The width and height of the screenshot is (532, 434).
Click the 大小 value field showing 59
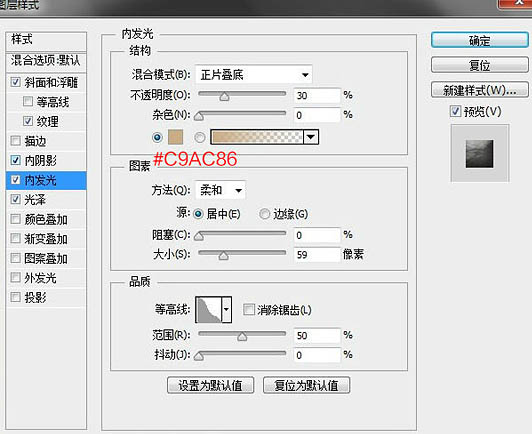(317, 254)
